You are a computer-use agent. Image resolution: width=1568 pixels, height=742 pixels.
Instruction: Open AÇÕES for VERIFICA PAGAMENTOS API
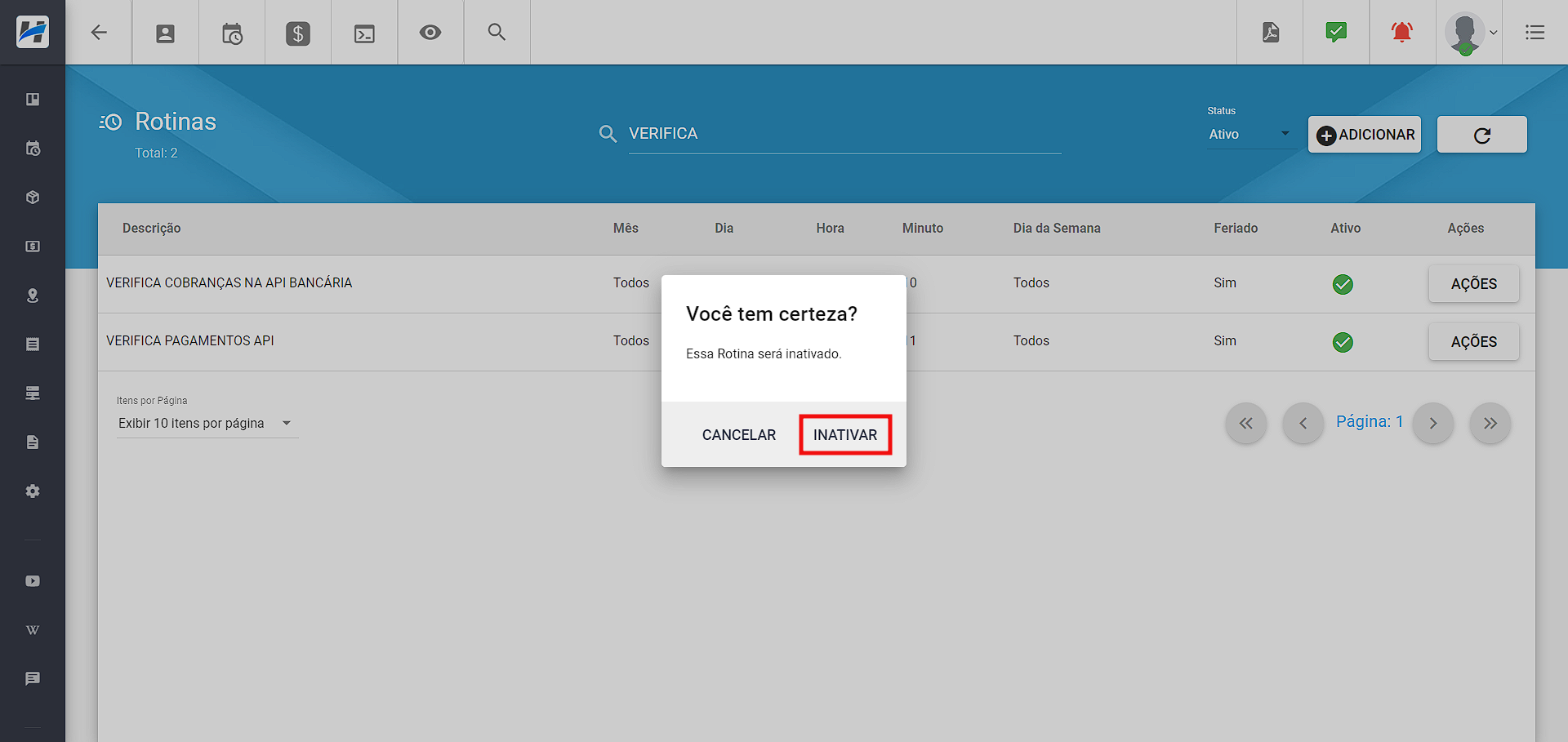(x=1474, y=342)
